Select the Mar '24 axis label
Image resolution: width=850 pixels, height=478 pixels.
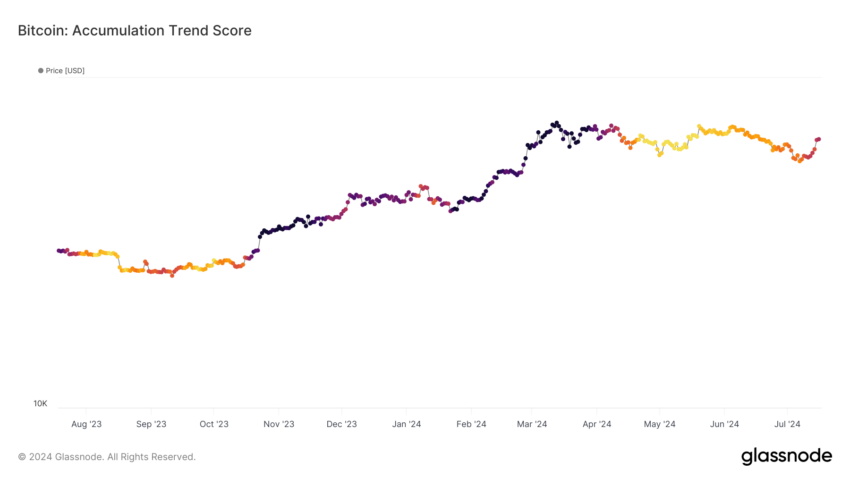click(532, 424)
